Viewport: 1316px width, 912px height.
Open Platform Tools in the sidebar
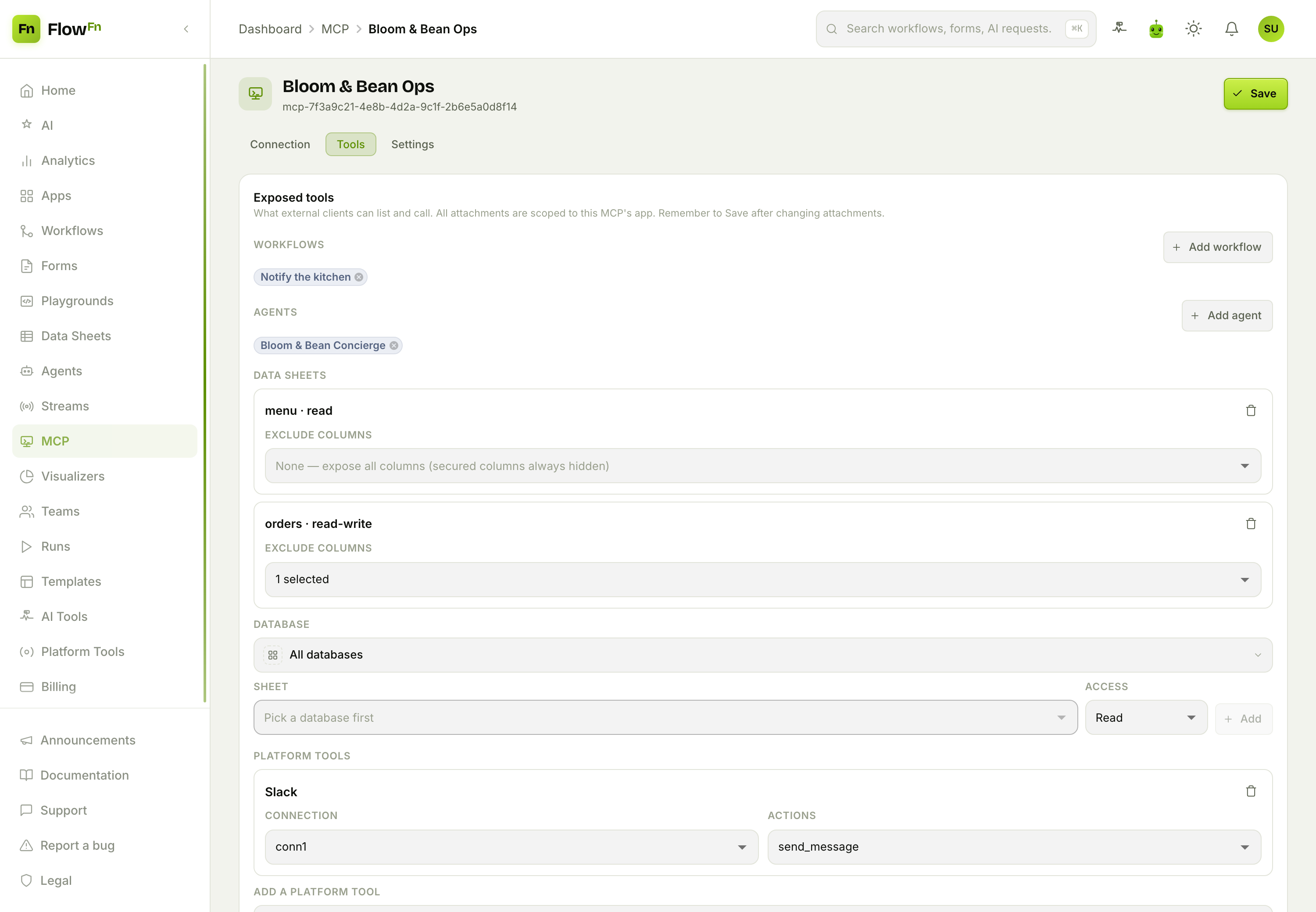click(x=104, y=652)
